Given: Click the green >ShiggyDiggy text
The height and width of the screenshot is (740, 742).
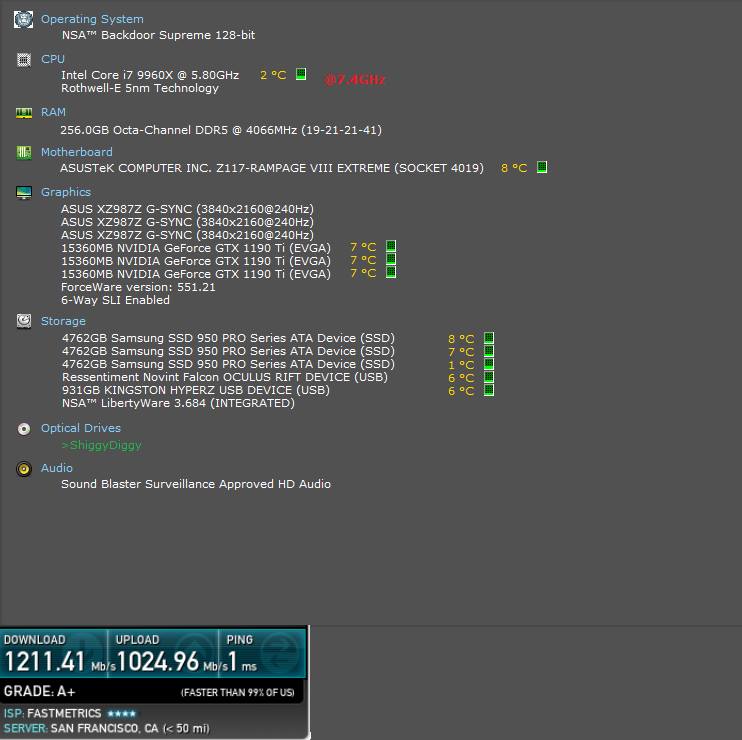Looking at the screenshot, I should point(101,445).
